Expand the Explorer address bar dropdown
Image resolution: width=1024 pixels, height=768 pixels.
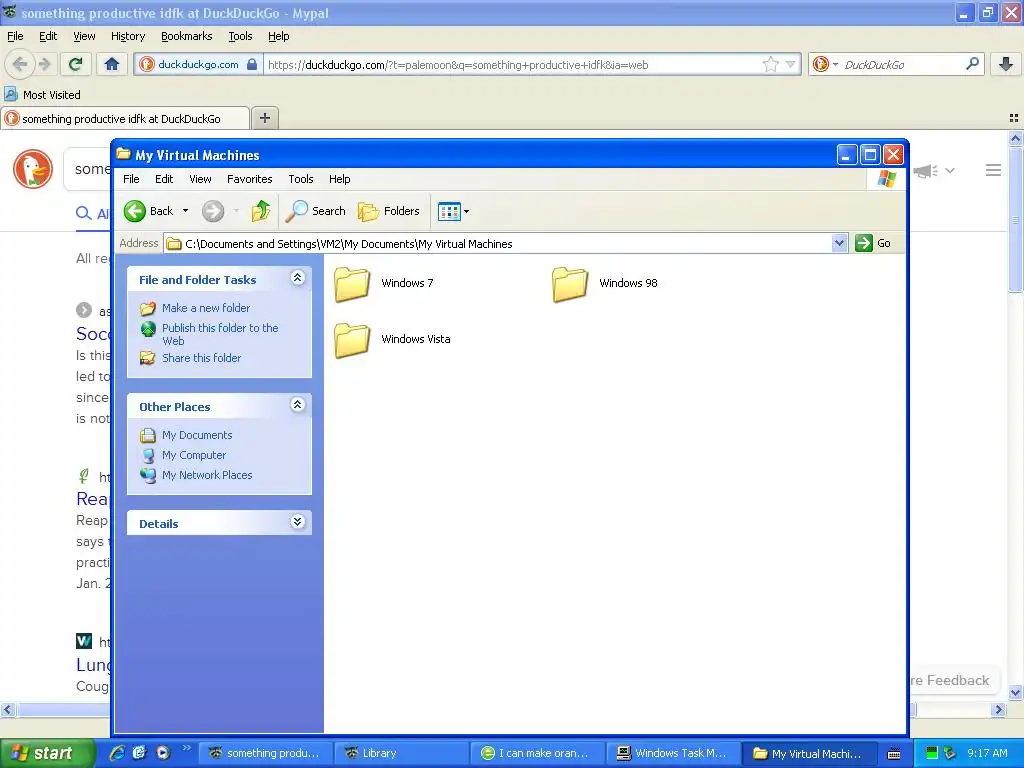pos(840,244)
